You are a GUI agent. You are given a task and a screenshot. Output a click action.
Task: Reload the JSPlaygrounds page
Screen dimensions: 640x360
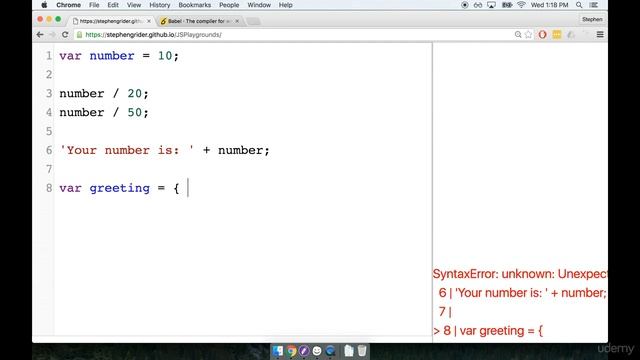tap(65, 35)
